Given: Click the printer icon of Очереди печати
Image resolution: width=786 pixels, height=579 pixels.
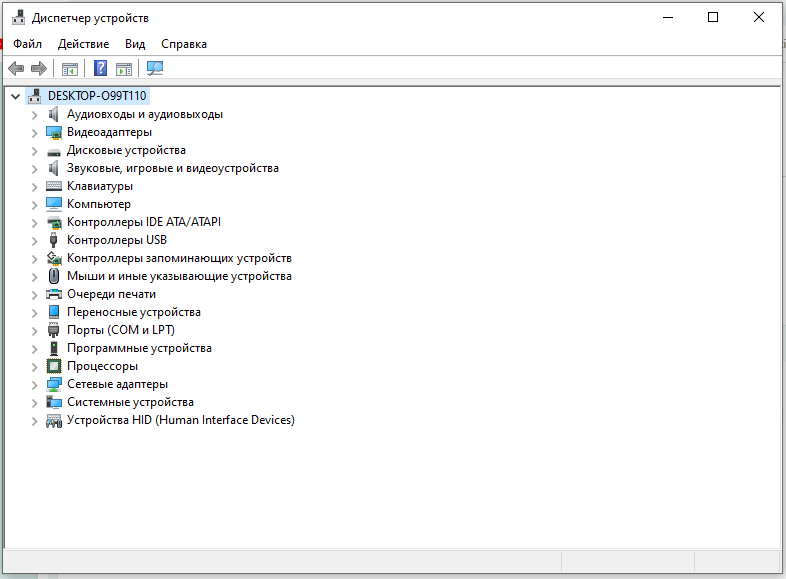Looking at the screenshot, I should (x=54, y=294).
